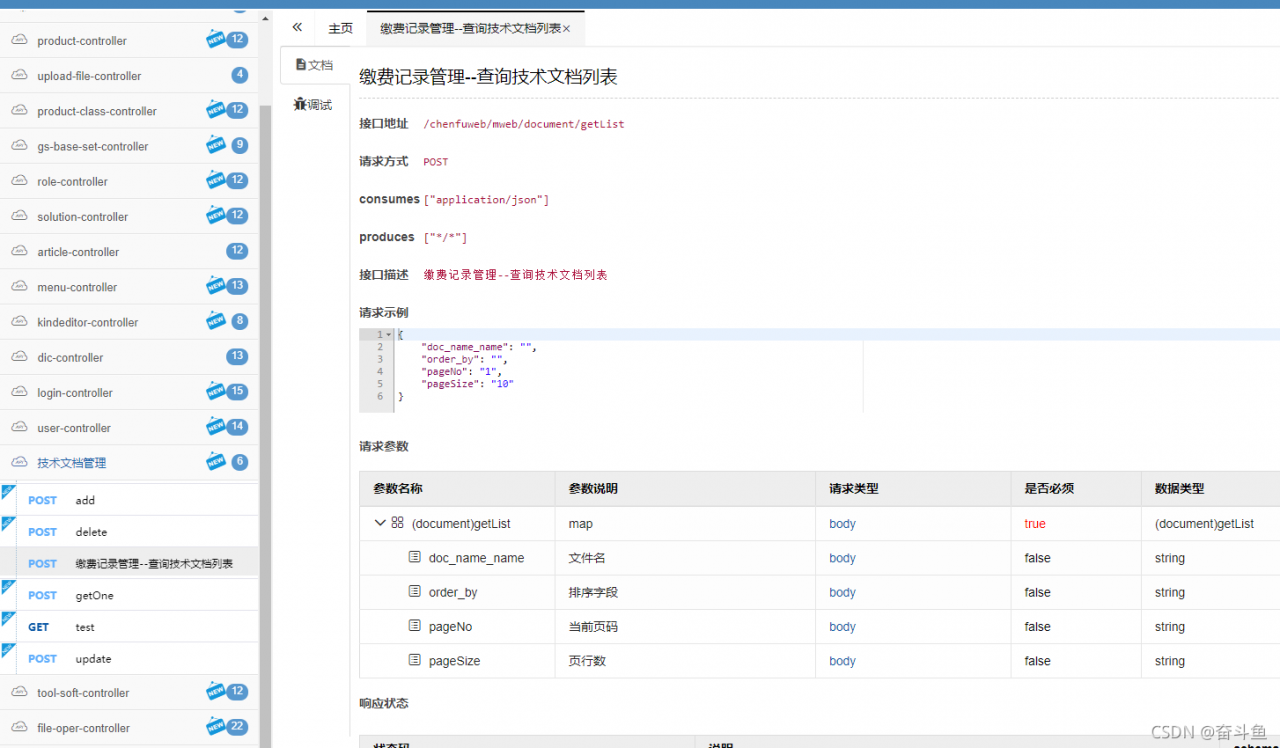Image resolution: width=1280 pixels, height=748 pixels.
Task: Click the cloud icon beside kindeditor-controller
Action: click(19, 321)
